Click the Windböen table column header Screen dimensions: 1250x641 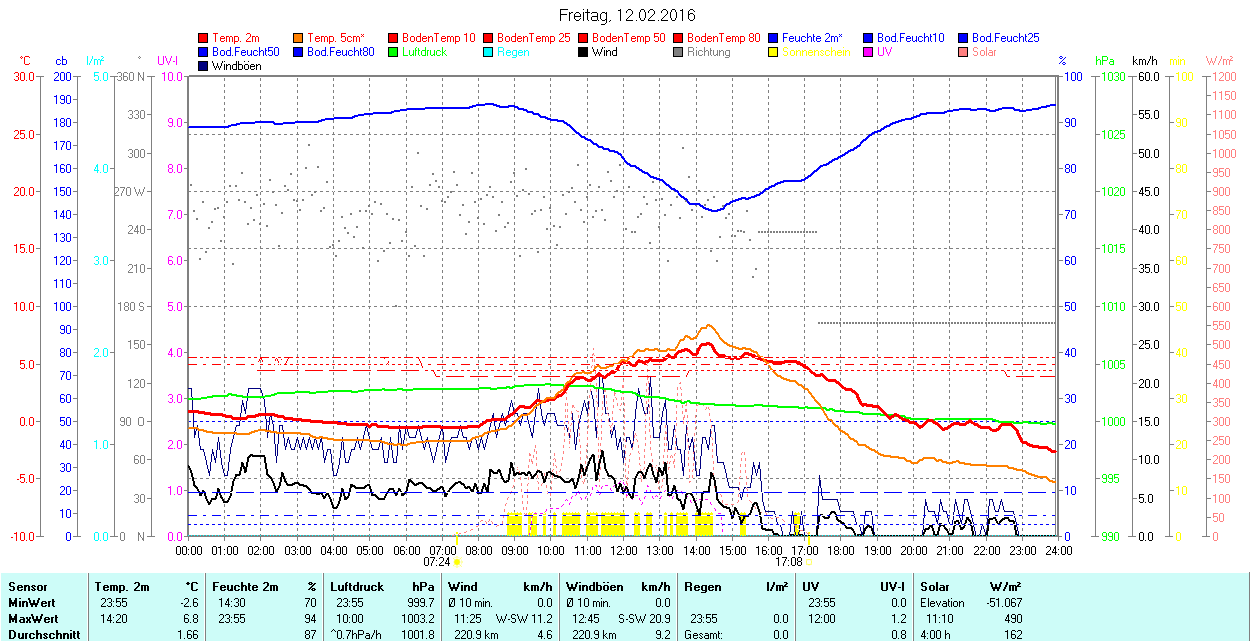pyautogui.click(x=594, y=587)
